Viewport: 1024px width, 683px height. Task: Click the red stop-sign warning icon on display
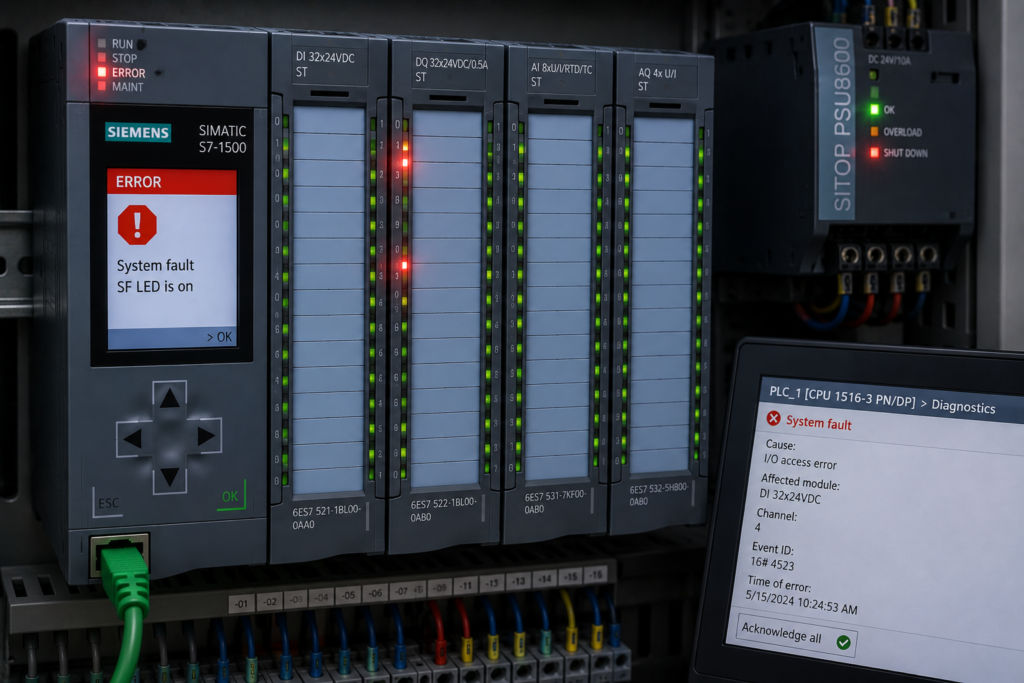pyautogui.click(x=137, y=225)
